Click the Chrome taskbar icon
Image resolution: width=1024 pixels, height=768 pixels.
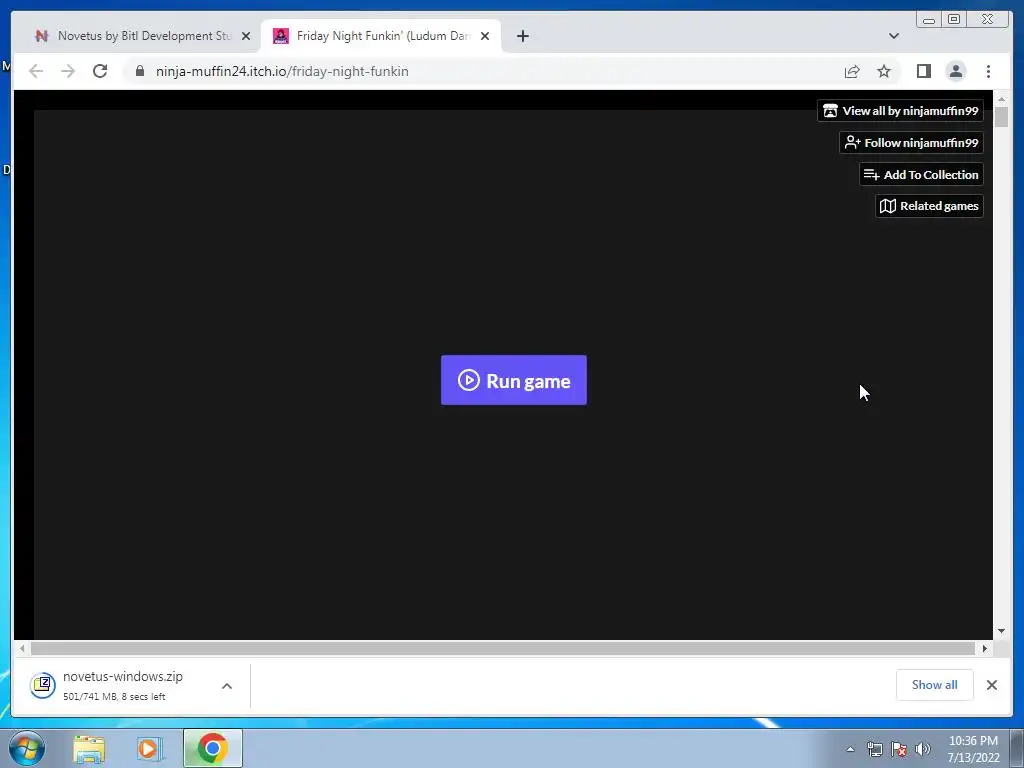click(212, 748)
